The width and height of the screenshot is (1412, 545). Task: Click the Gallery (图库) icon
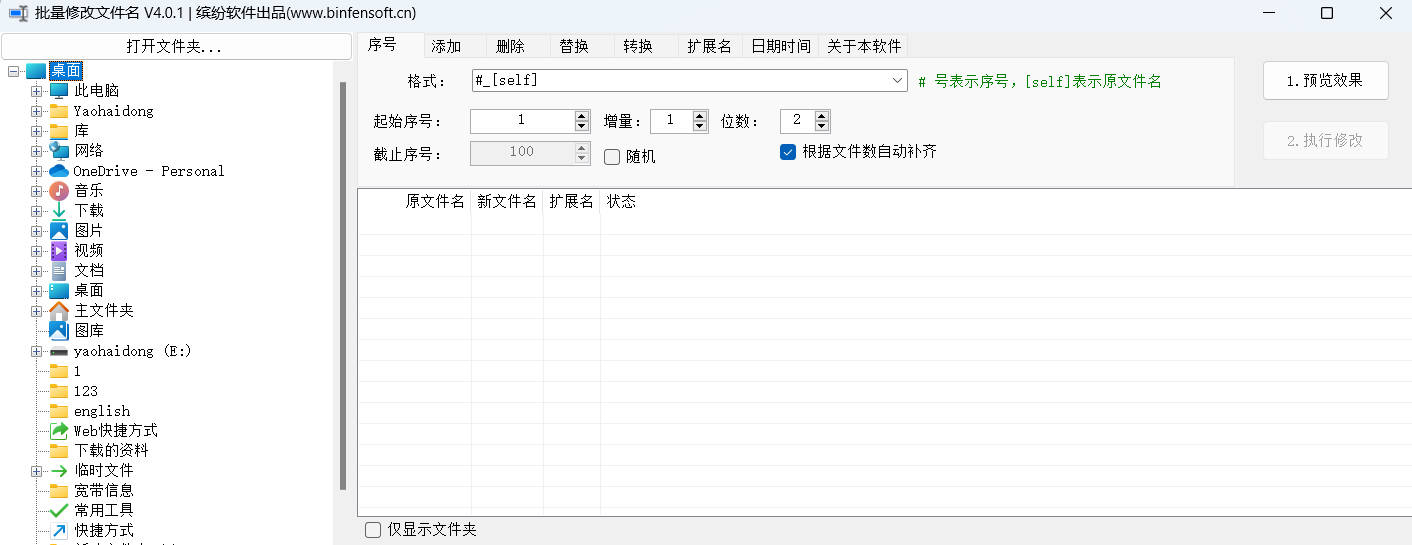click(x=59, y=331)
